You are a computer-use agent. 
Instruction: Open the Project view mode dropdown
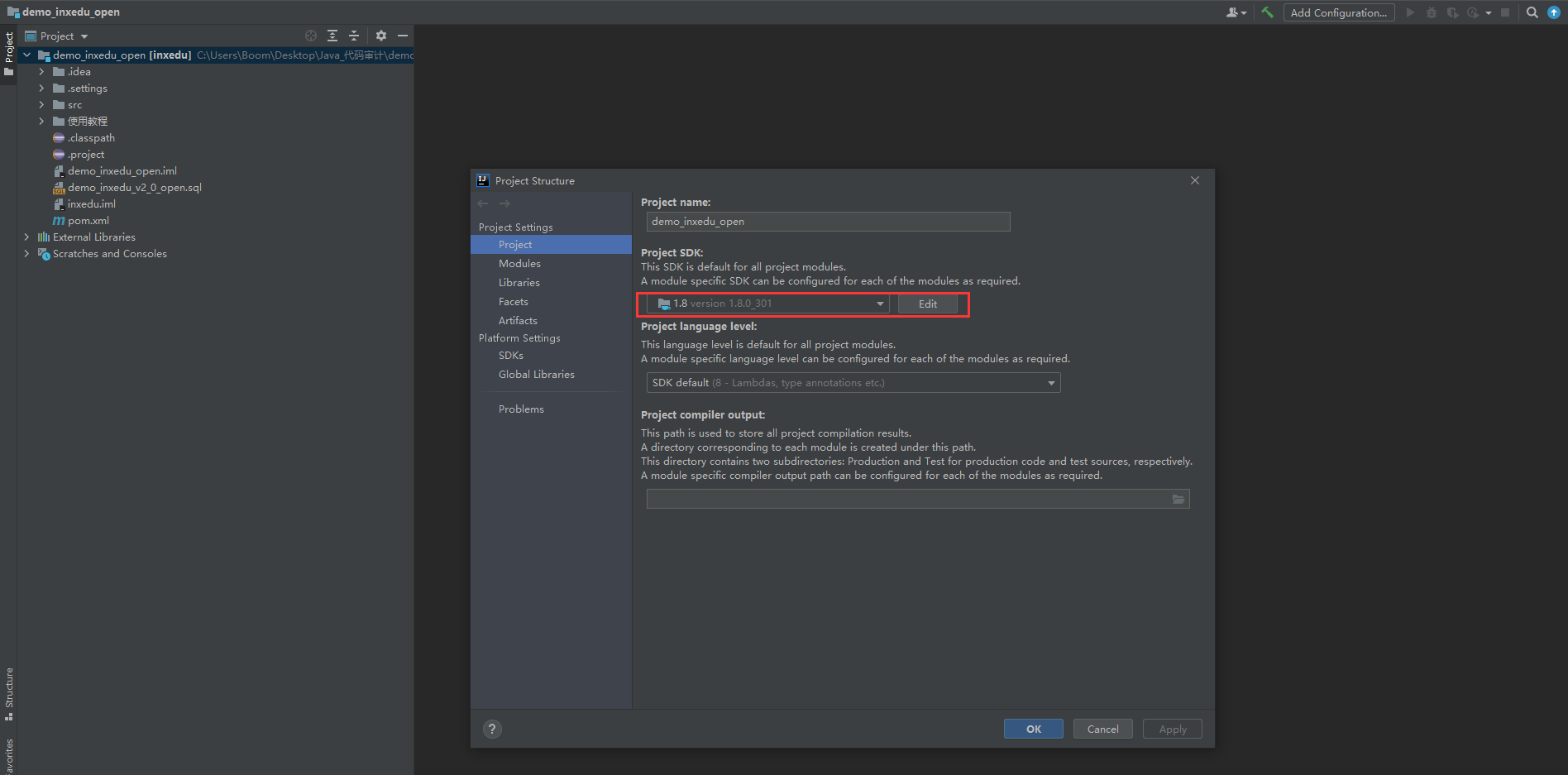[x=57, y=36]
